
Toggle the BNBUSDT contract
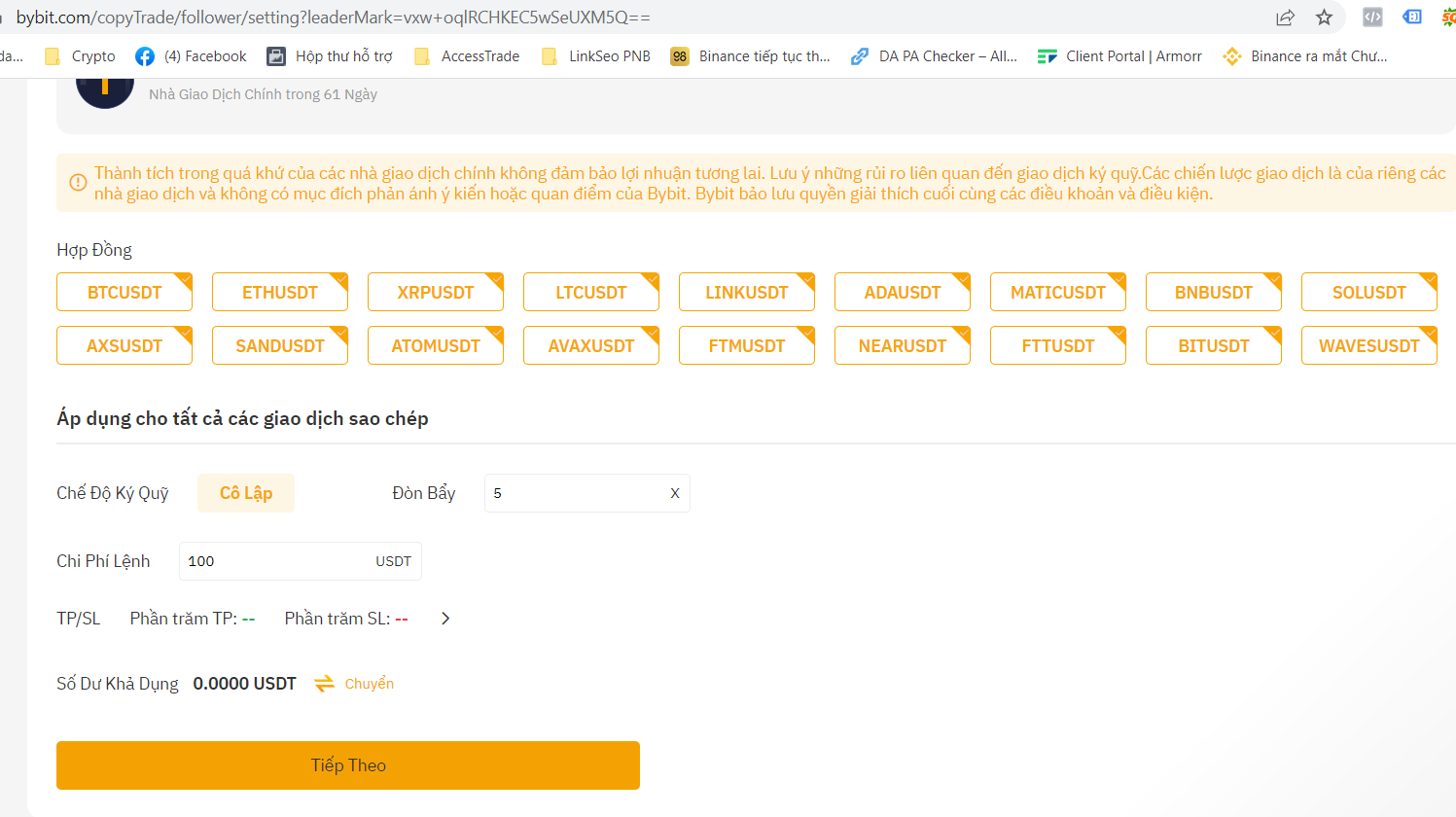click(1214, 292)
